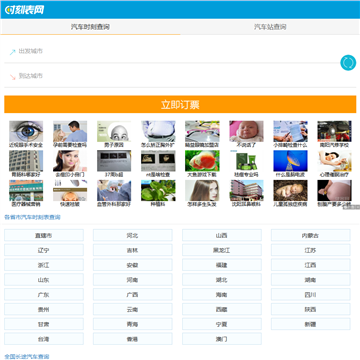Choose the 黑龙江 province button
Viewport: 360px width, 360px height.
click(x=222, y=250)
